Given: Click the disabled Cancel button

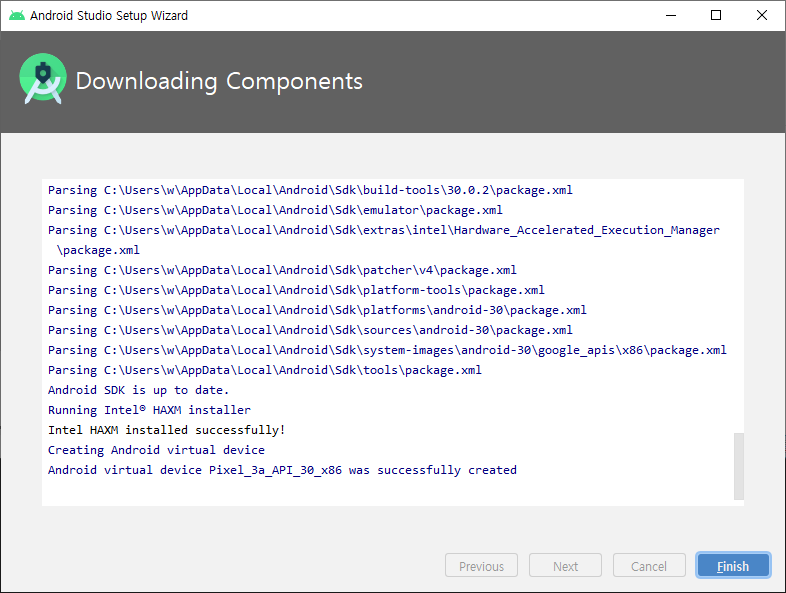Looking at the screenshot, I should 649,565.
